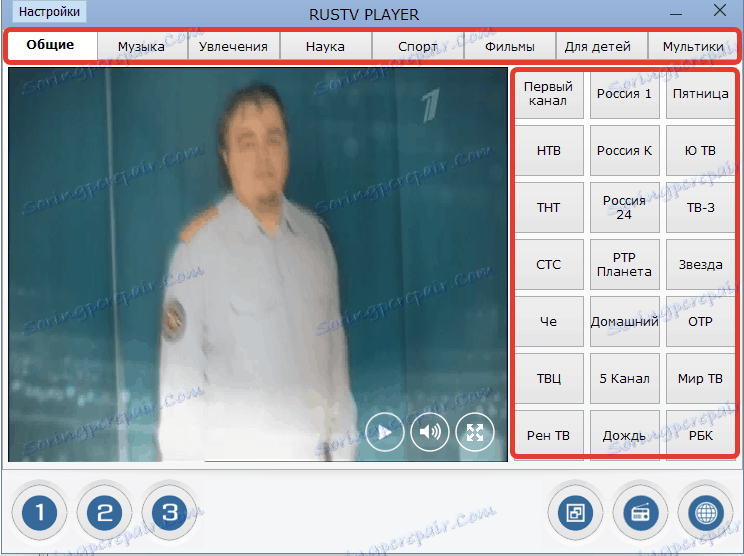Switch to the Музыка tab
The image size is (744, 556).
point(142,46)
